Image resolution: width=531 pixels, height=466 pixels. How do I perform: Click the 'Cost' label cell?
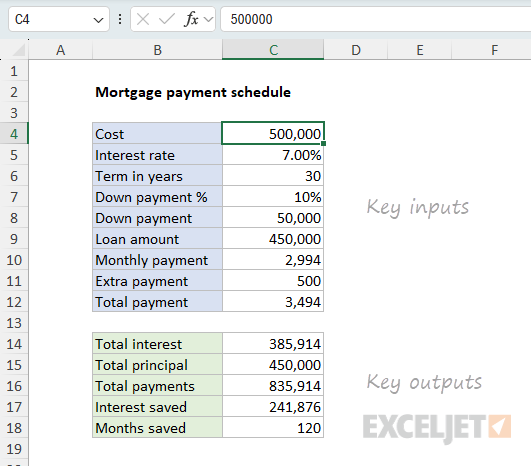click(x=157, y=134)
